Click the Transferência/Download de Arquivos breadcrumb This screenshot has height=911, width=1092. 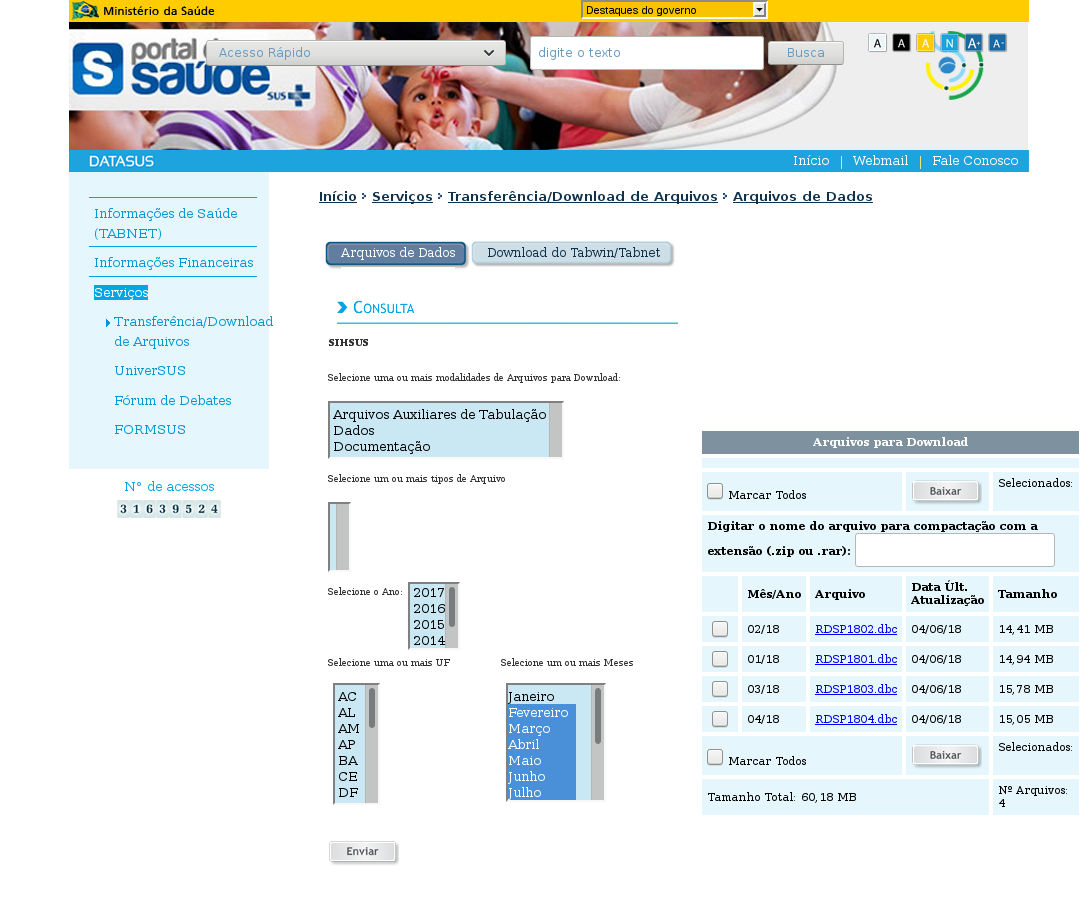pyautogui.click(x=582, y=196)
